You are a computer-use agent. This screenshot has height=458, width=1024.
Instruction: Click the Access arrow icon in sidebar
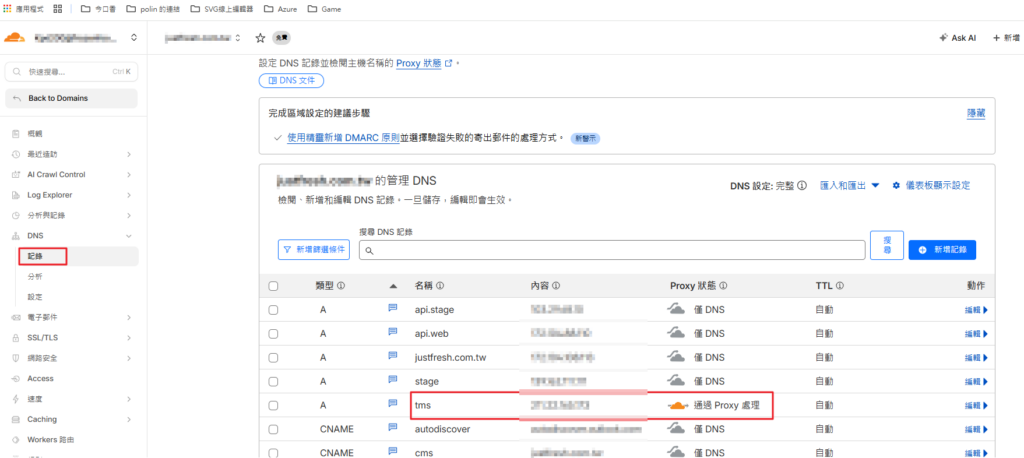point(16,379)
